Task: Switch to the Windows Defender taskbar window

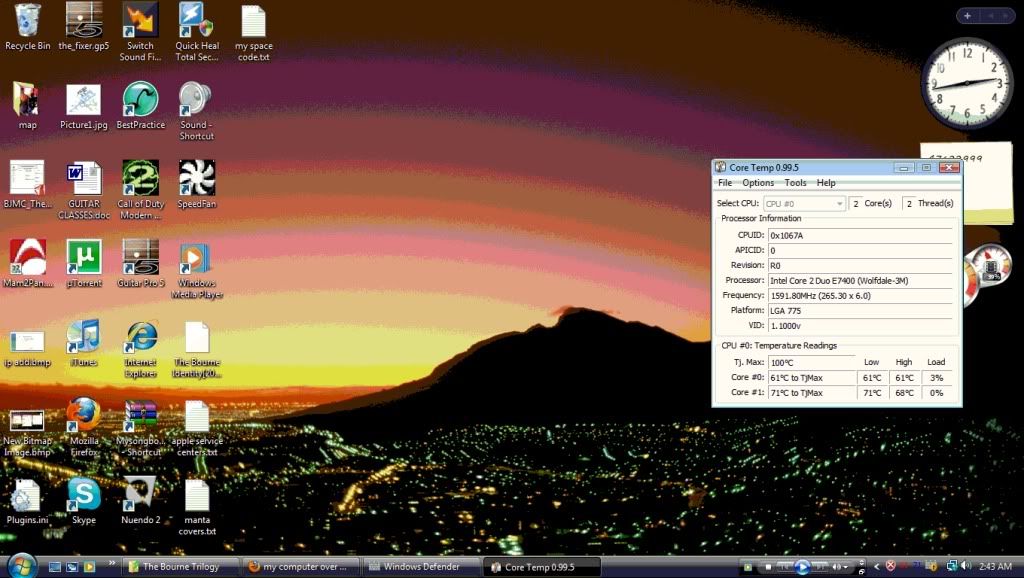Action: click(416, 566)
